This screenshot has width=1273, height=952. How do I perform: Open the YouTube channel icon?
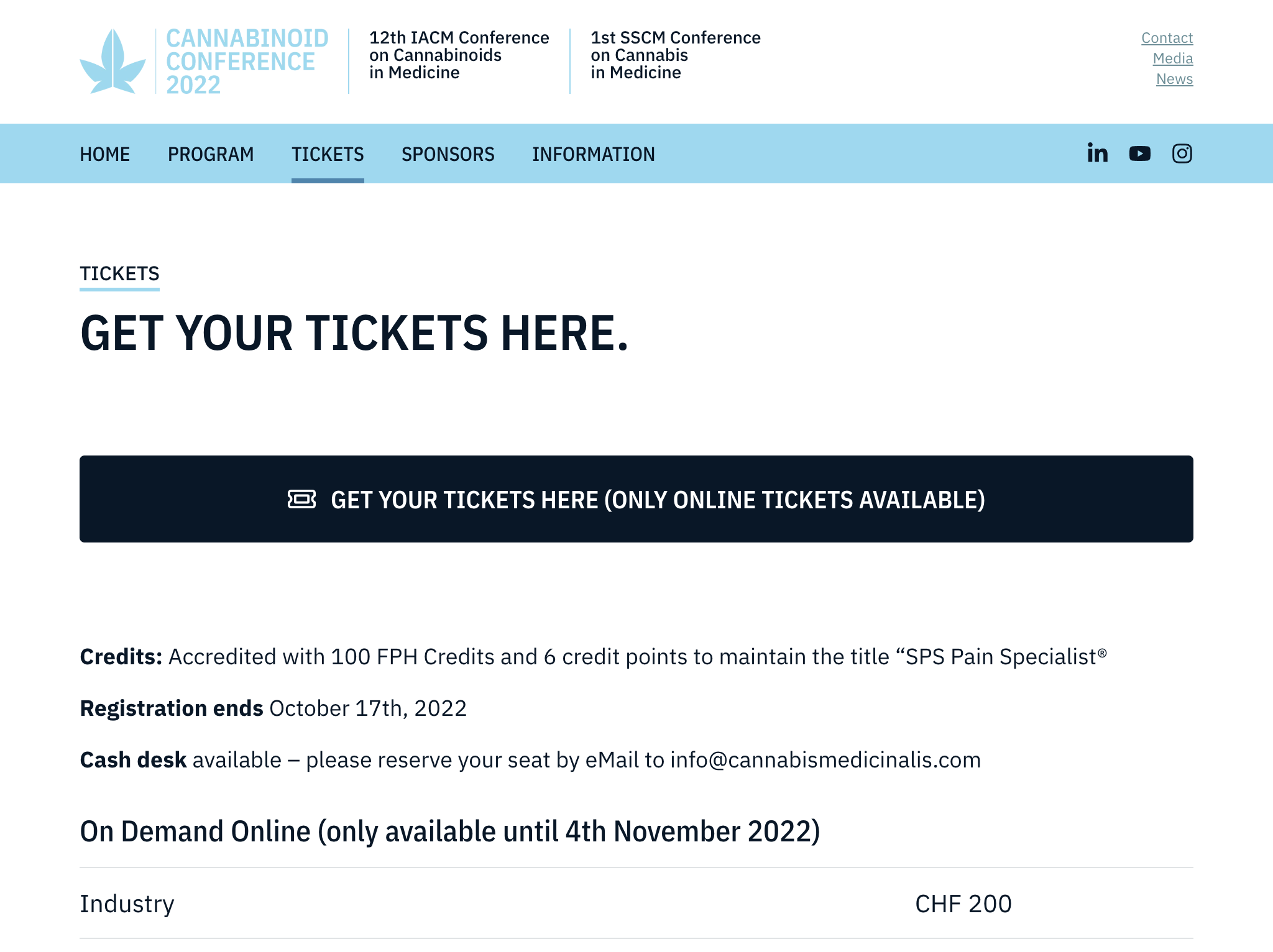[1139, 153]
